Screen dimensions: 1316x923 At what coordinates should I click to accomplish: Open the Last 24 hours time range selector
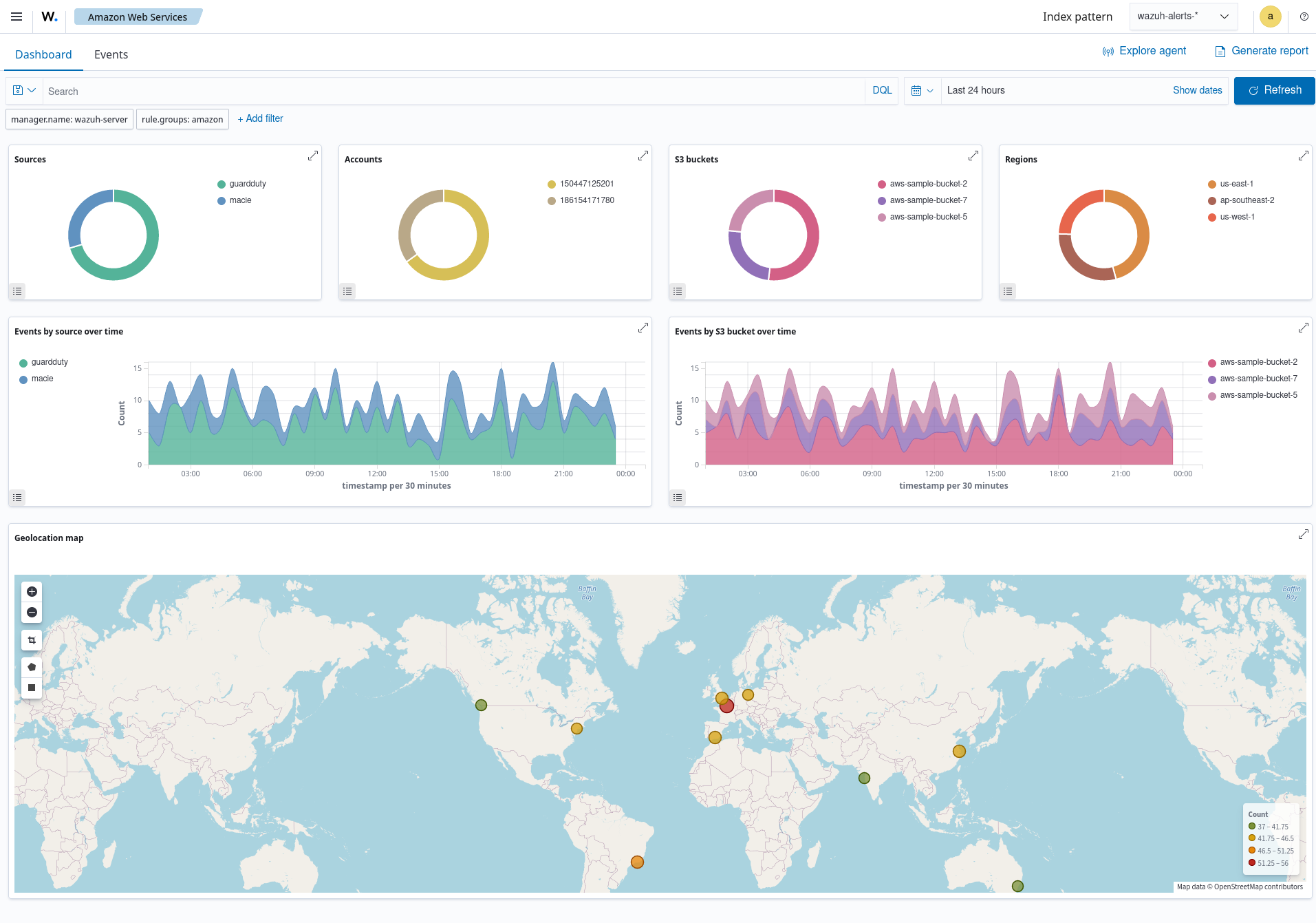tap(975, 90)
